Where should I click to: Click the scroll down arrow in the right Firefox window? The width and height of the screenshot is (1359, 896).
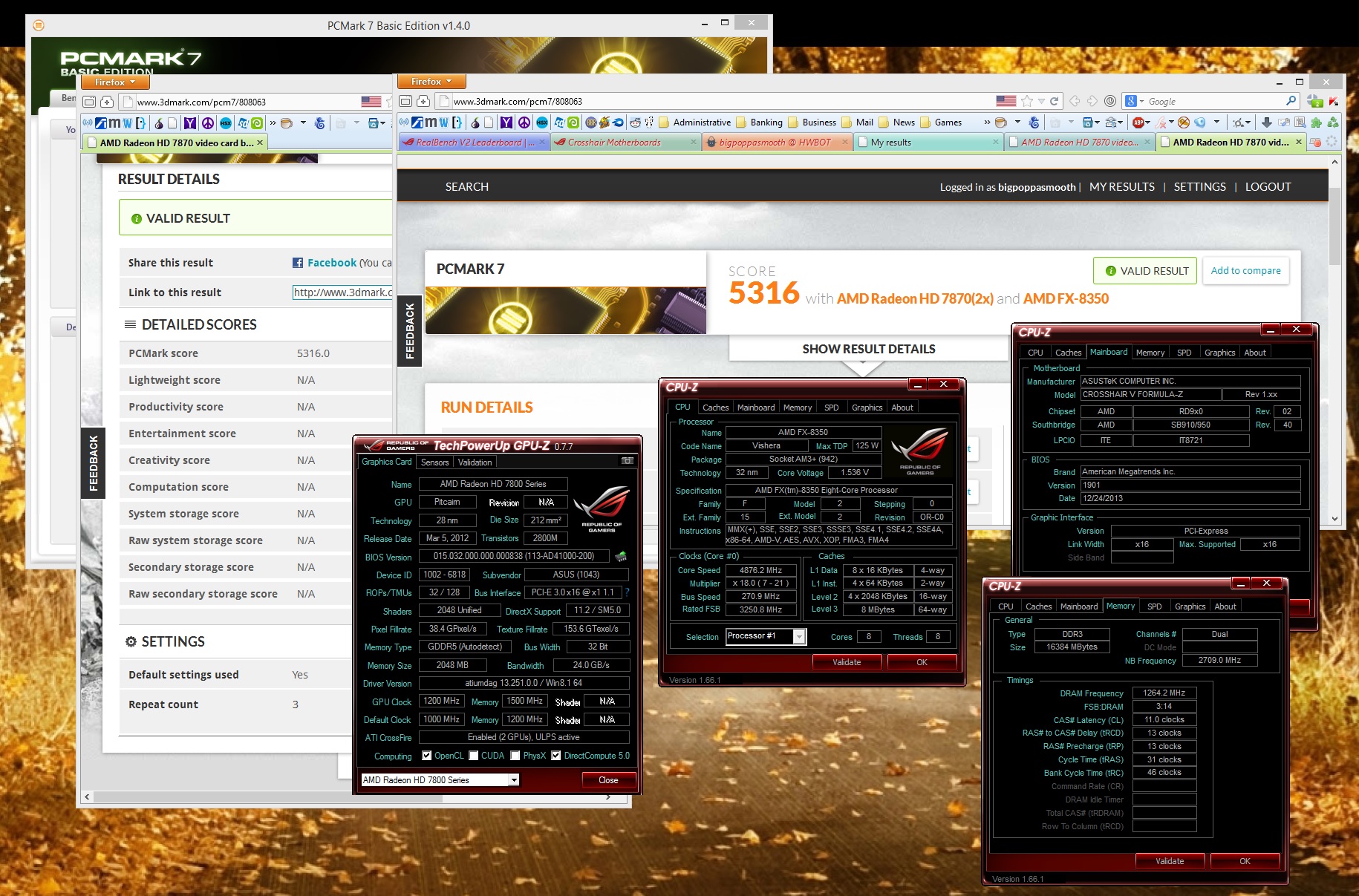(1334, 519)
